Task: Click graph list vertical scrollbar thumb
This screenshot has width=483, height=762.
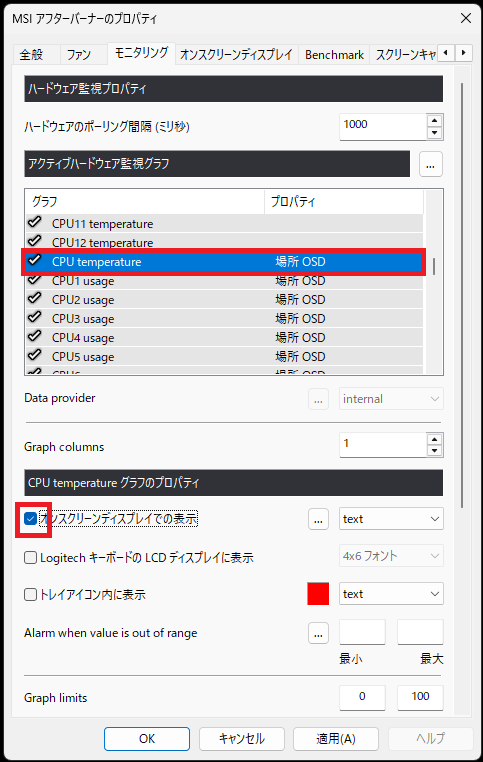Action: 433,266
